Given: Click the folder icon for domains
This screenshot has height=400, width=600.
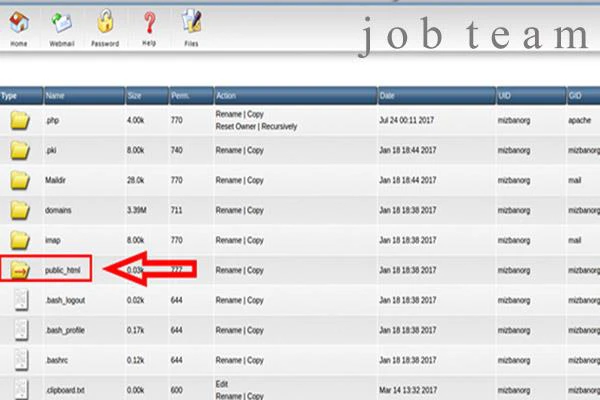Looking at the screenshot, I should (x=19, y=210).
